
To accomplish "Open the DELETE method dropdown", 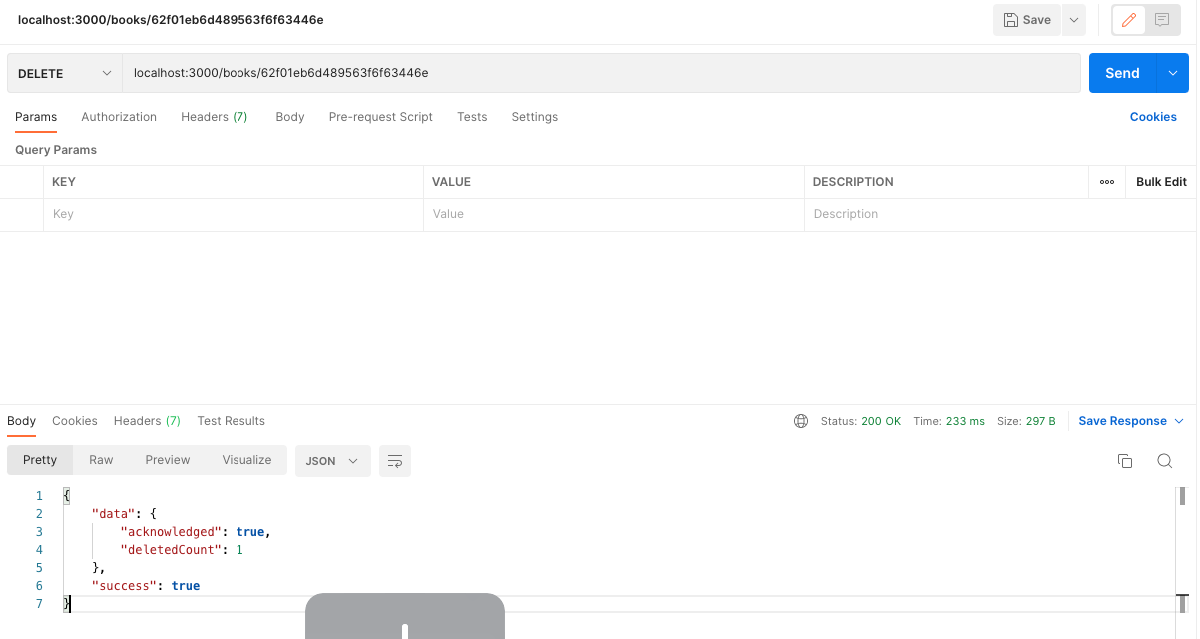I will tap(62, 72).
